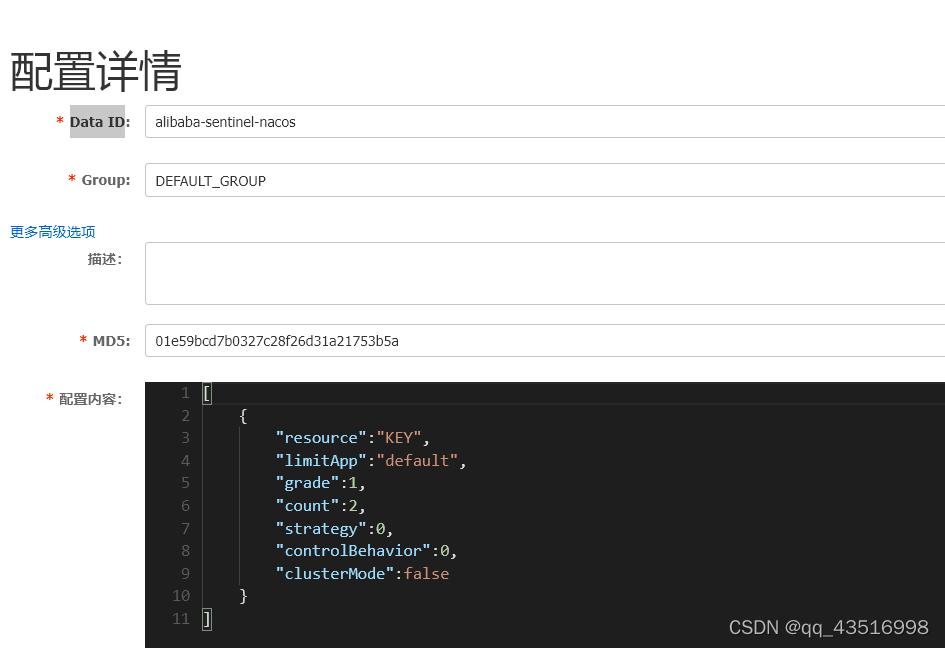Image resolution: width=945 pixels, height=648 pixels.
Task: Click the 配置详情 page heading
Action: [96, 71]
